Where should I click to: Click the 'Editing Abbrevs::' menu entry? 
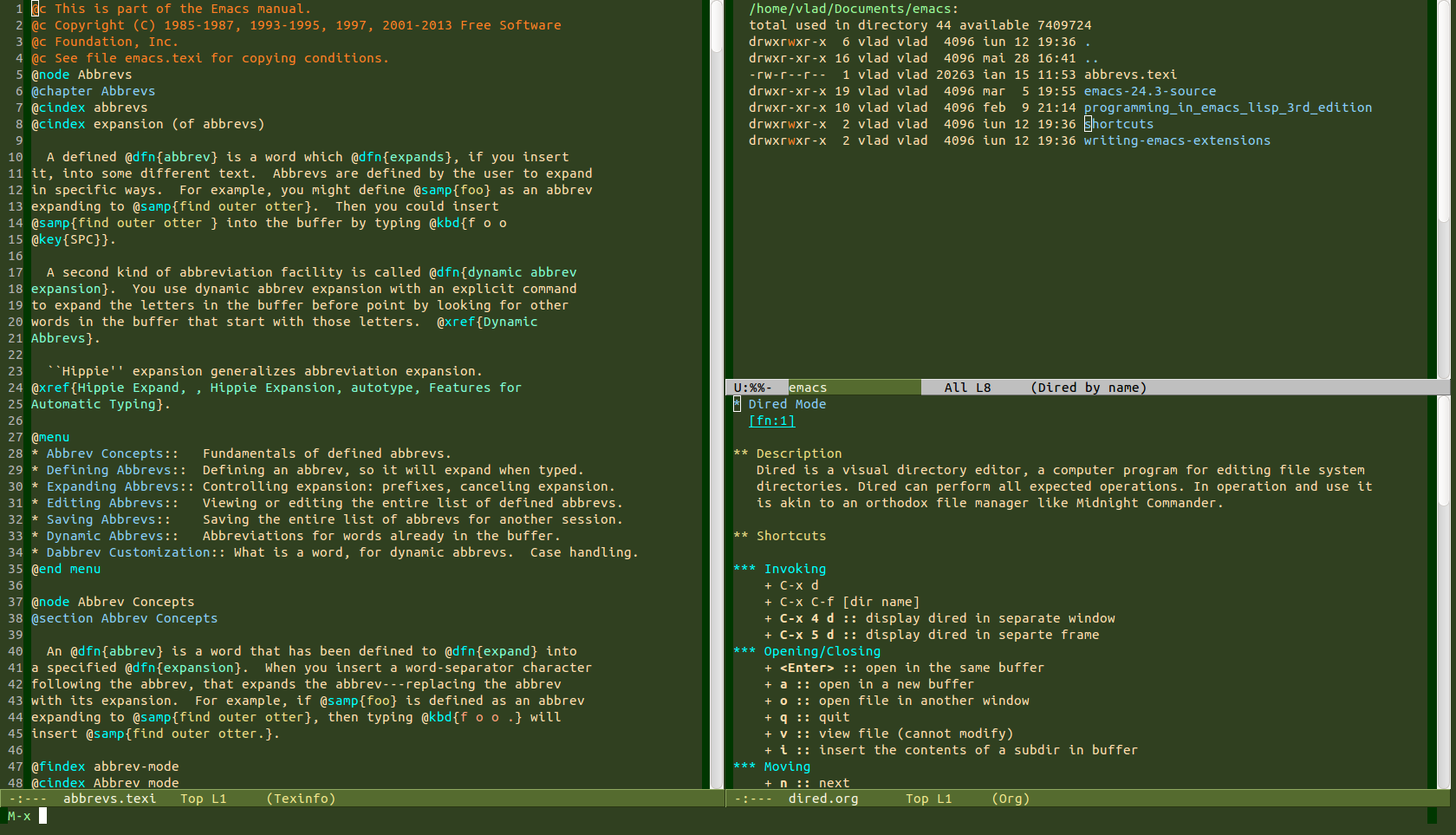point(113,503)
